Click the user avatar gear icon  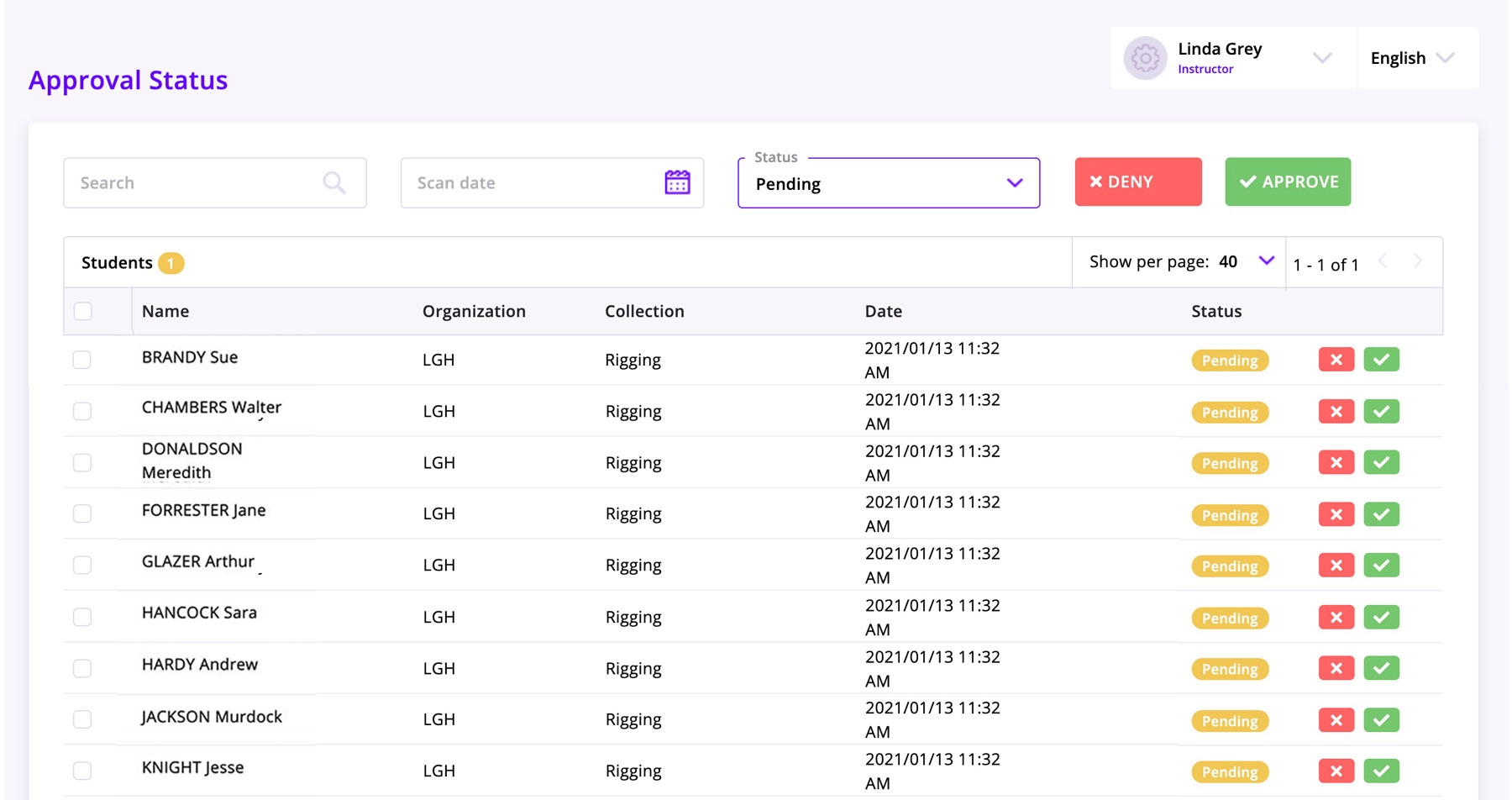tap(1145, 58)
